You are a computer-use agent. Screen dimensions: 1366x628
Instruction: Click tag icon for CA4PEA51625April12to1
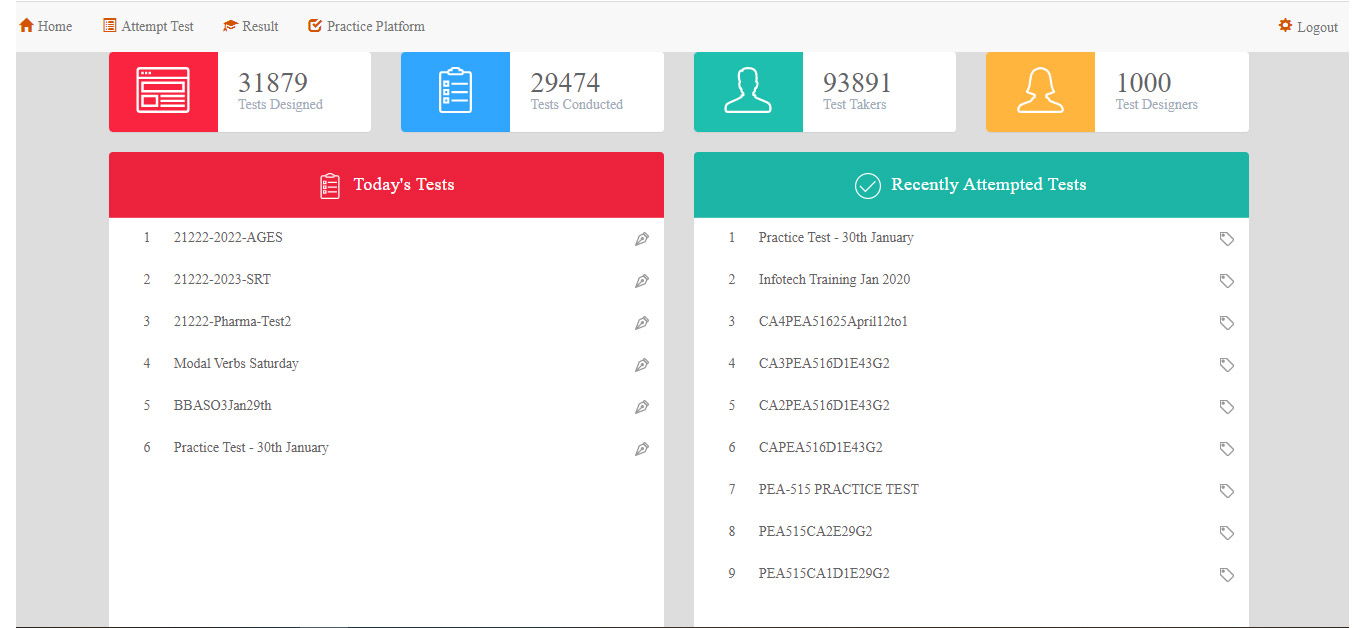(x=1226, y=323)
